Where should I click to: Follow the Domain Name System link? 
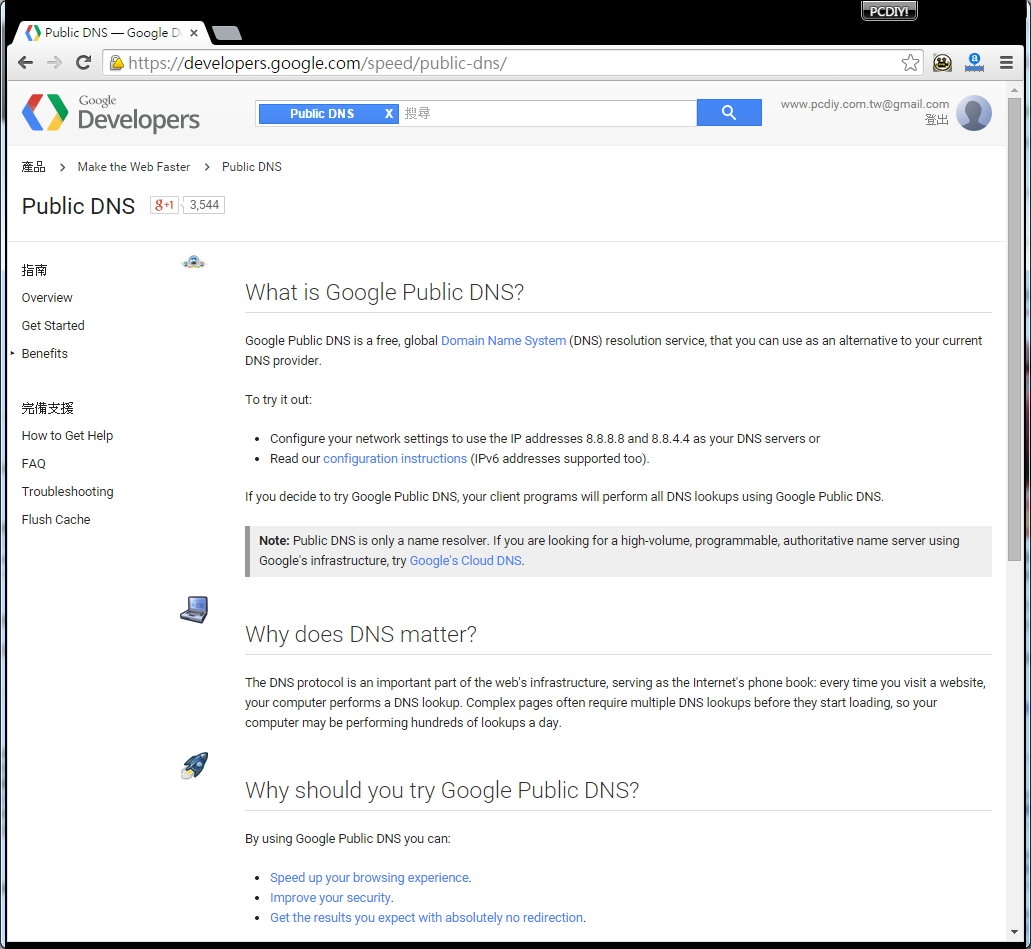pos(503,341)
